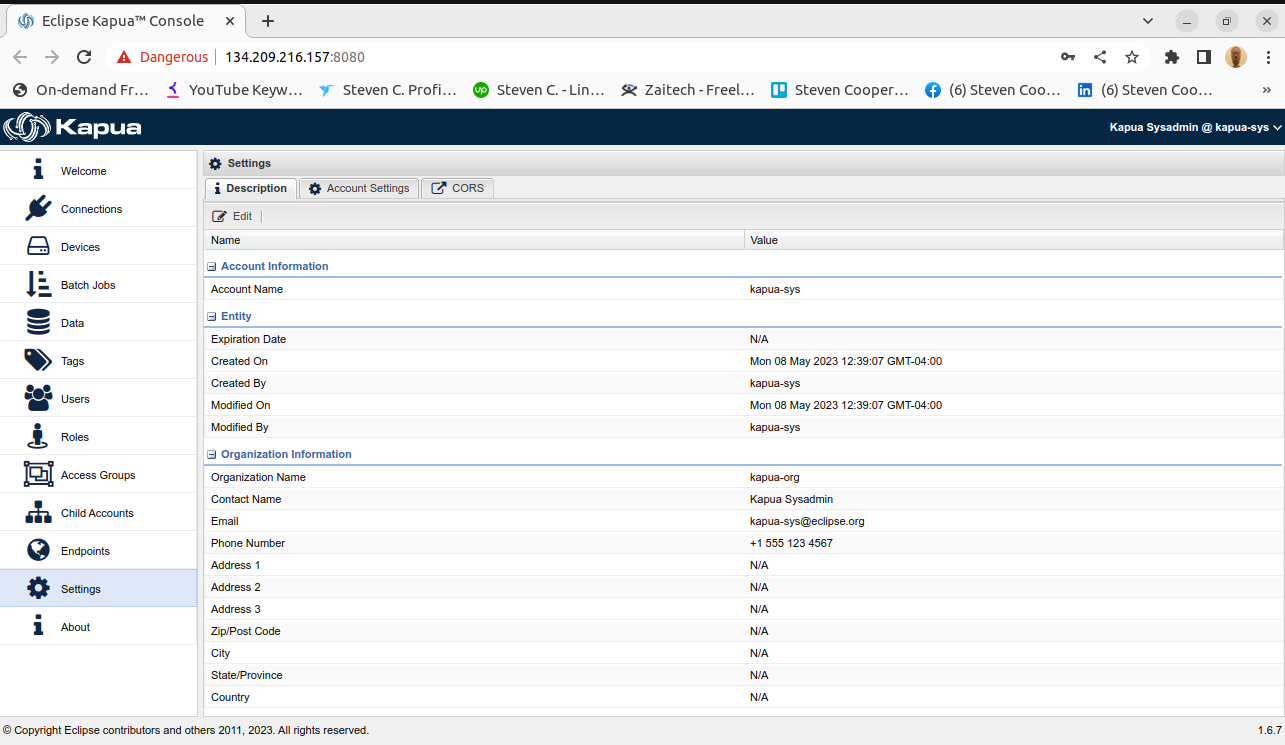Viewport: 1285px width, 745px height.
Task: Select the kapua-sys@eclipse.org email value
Action: [x=807, y=521]
